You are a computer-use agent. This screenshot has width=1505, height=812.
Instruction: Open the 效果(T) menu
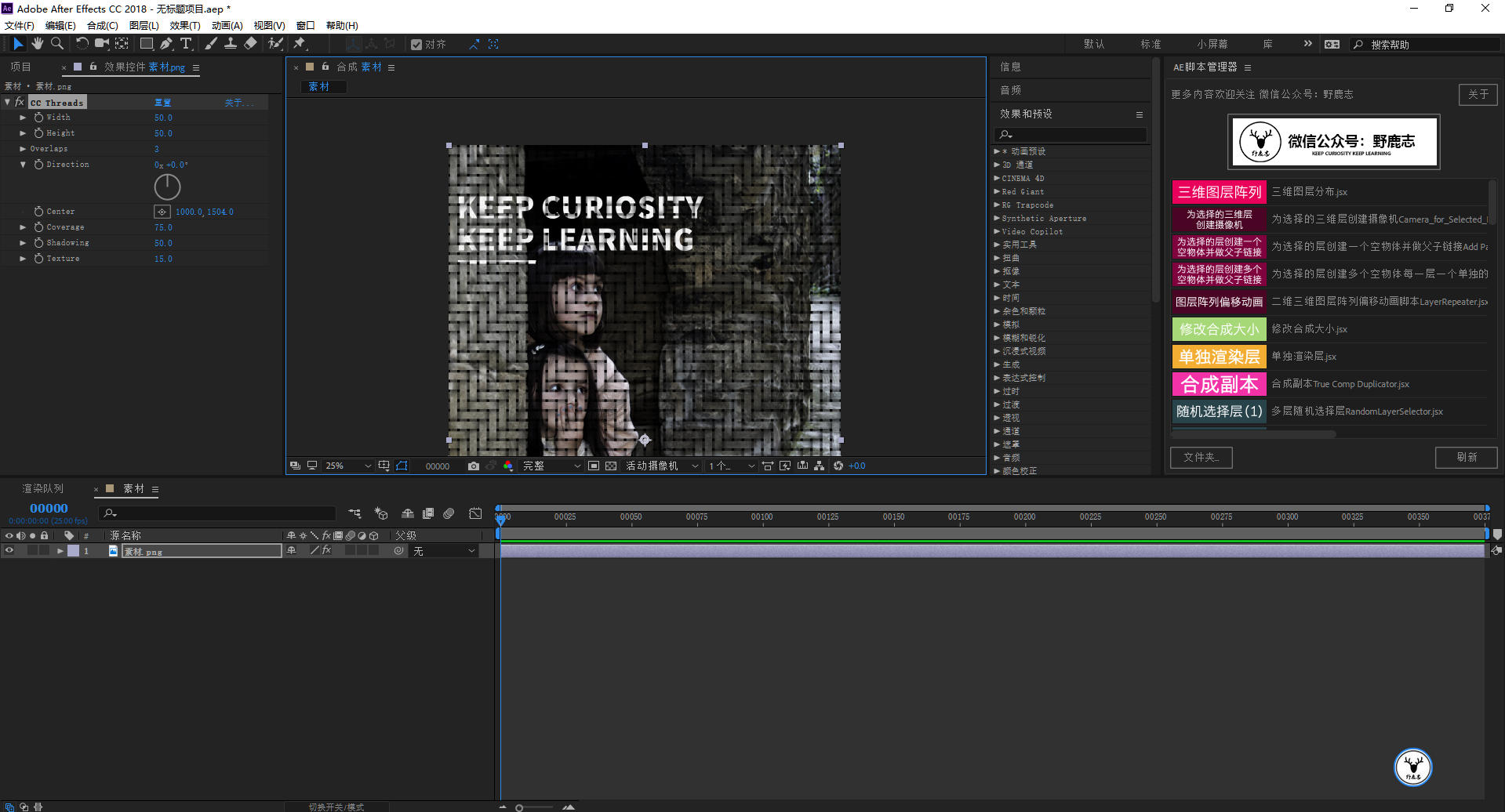(185, 26)
